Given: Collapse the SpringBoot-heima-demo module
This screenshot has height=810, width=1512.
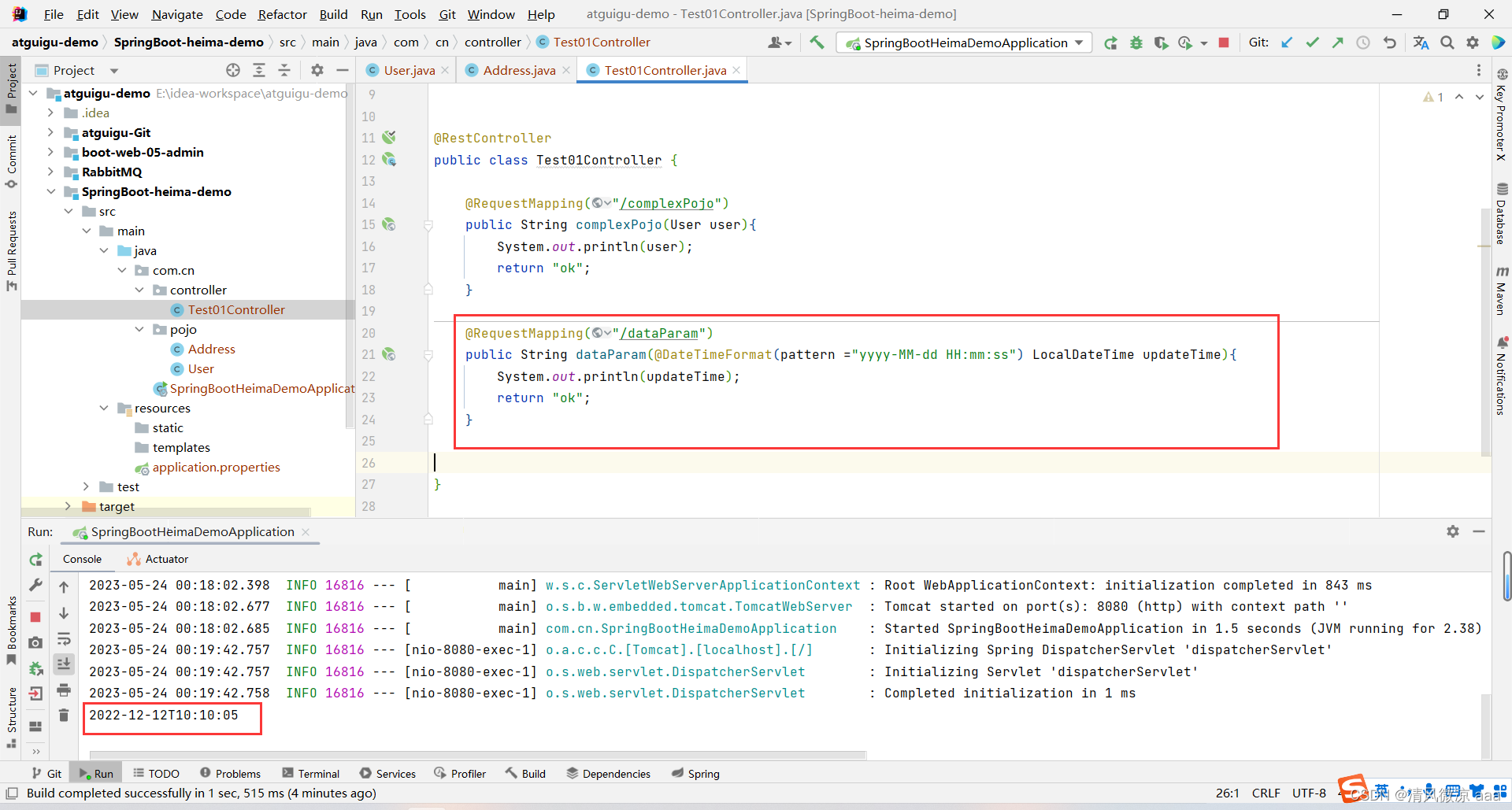Looking at the screenshot, I should click(x=50, y=191).
